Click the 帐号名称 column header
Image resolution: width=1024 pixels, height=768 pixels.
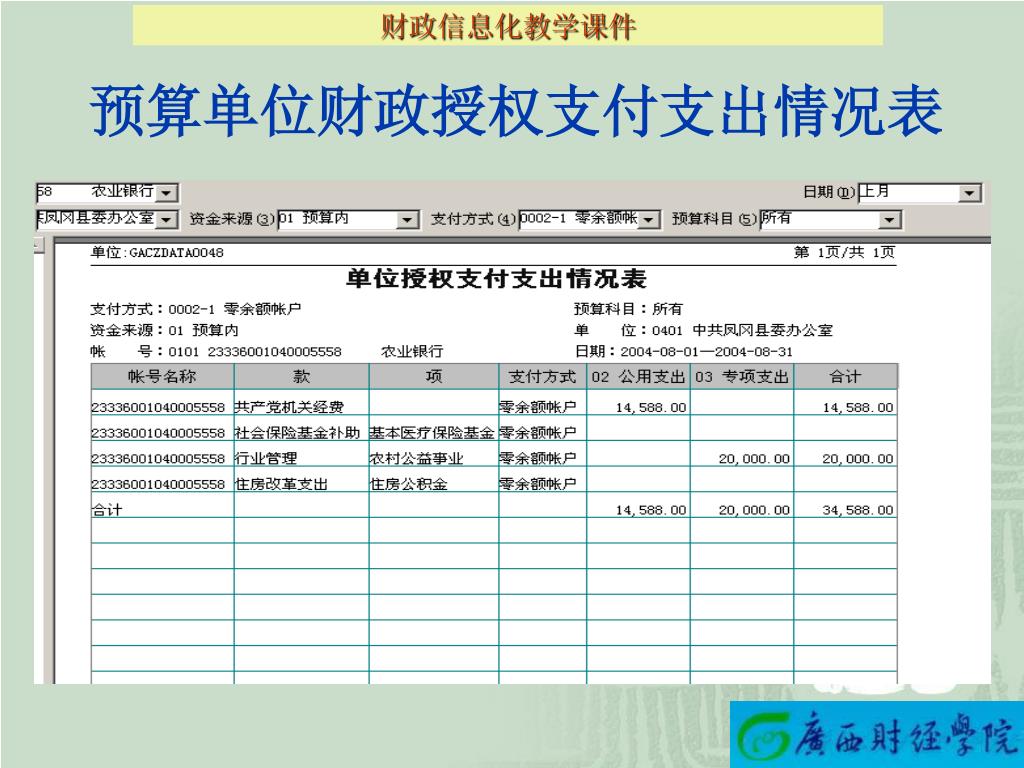(x=162, y=377)
